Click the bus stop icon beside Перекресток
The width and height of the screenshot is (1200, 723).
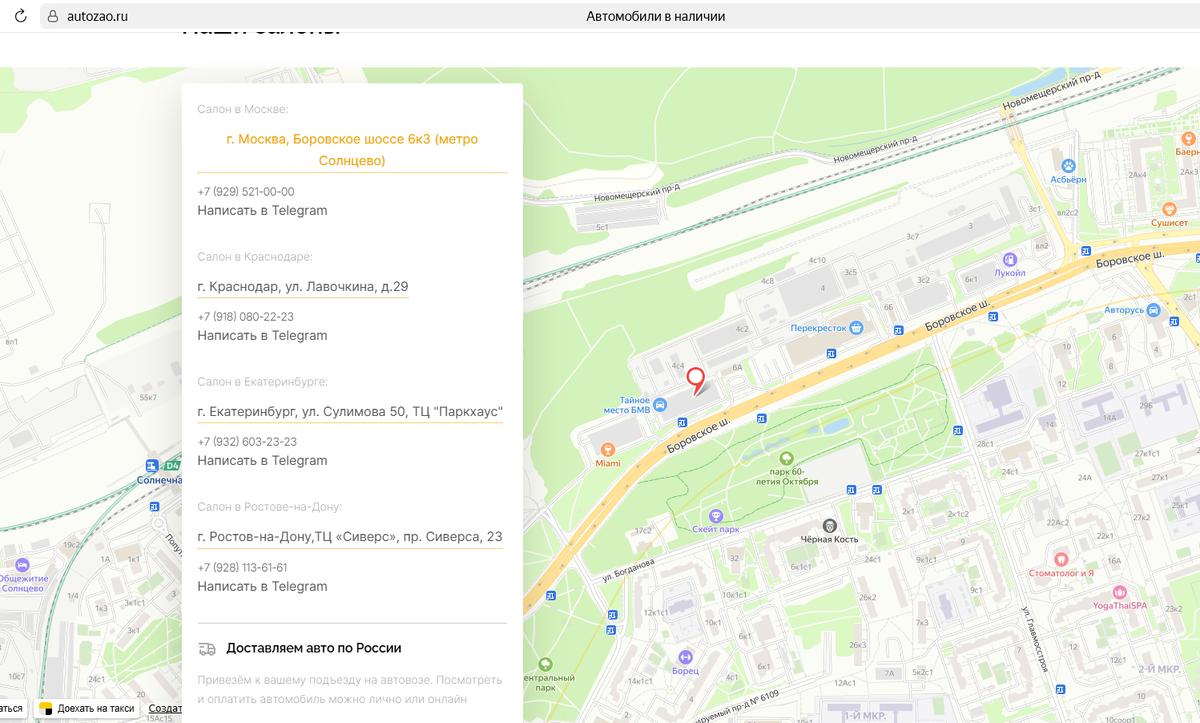pos(831,353)
